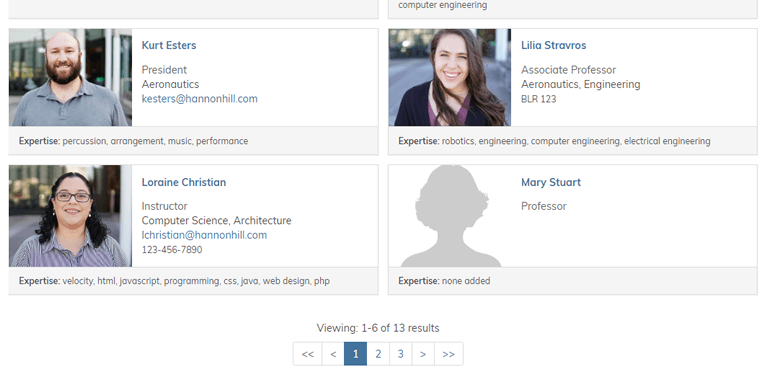Click Kurt Esters' Aeronautics department text
770x383 pixels.
click(170, 84)
